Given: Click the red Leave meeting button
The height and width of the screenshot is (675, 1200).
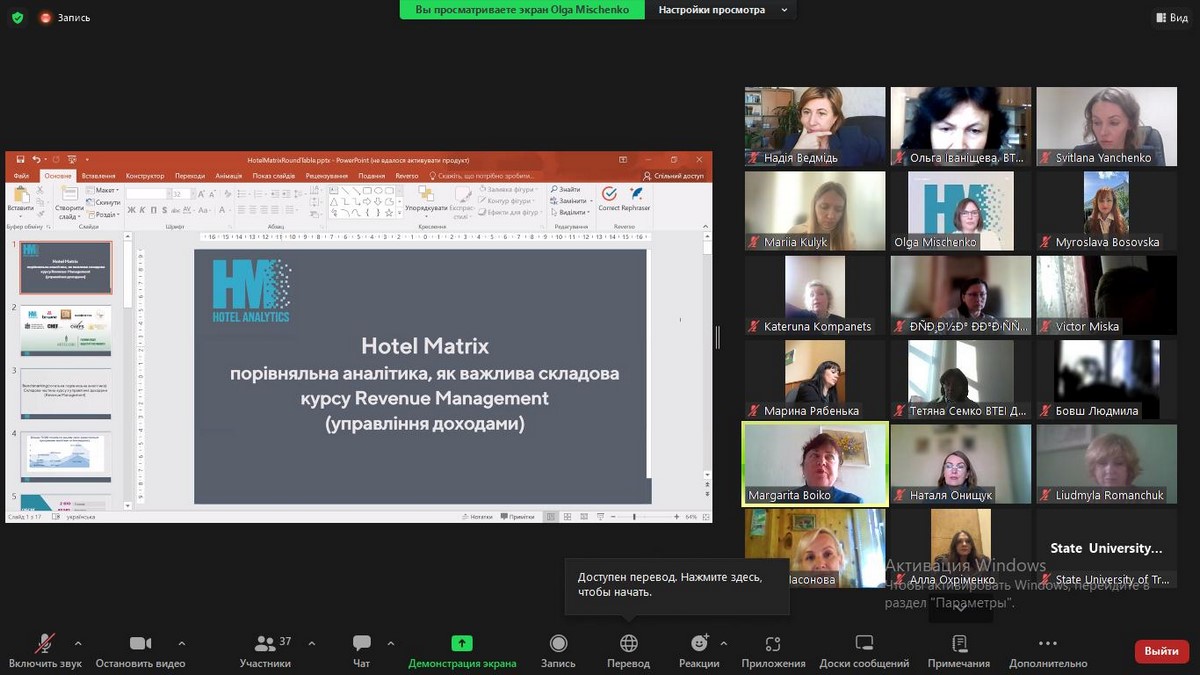Looking at the screenshot, I should (1161, 651).
